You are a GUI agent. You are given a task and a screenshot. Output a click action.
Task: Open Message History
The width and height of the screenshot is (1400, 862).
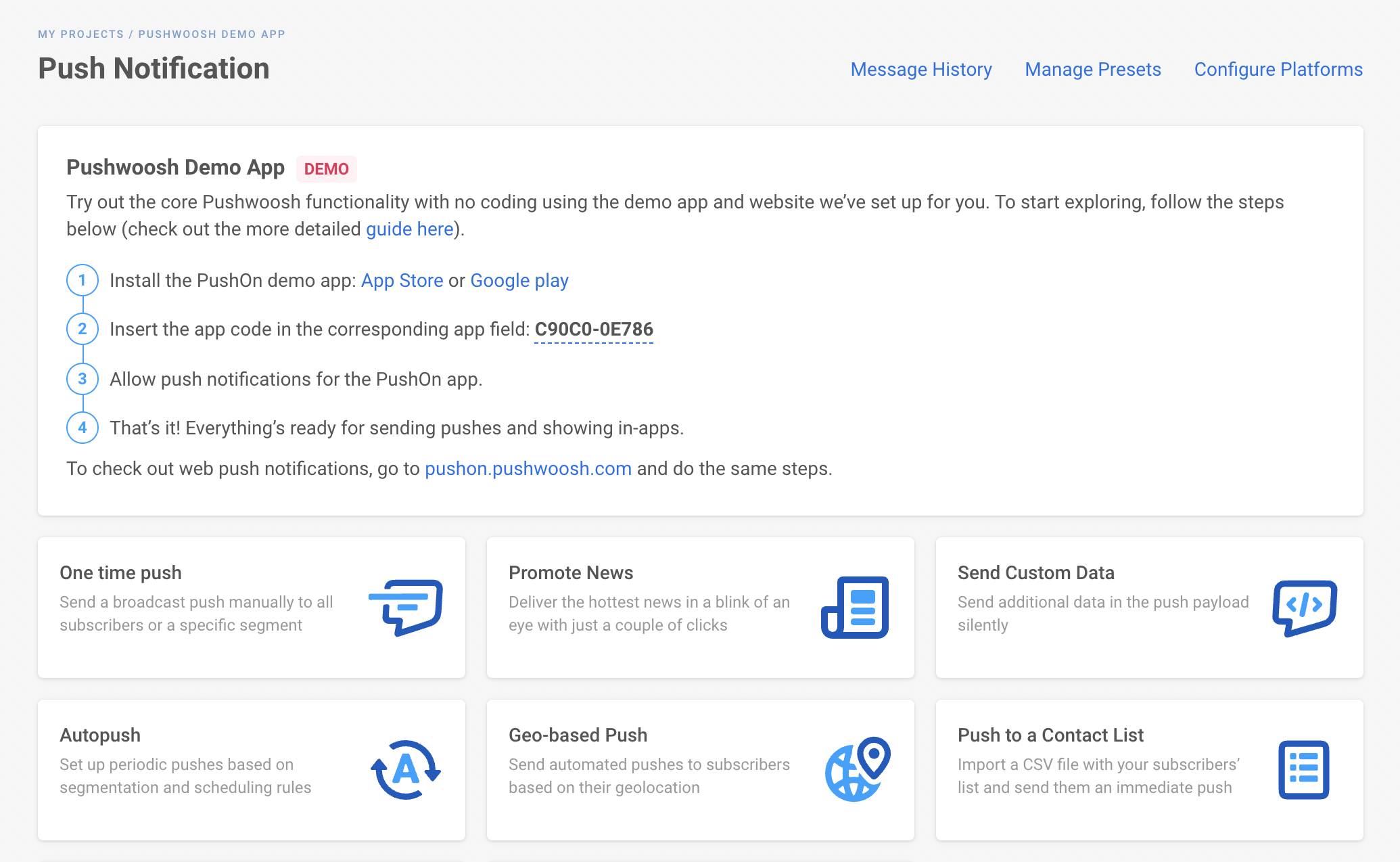[921, 69]
